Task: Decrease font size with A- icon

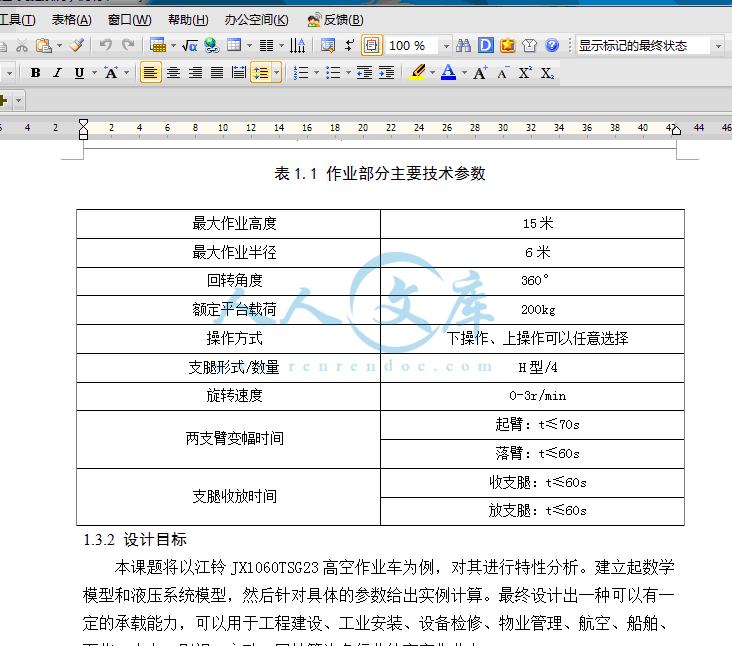Action: pyautogui.click(x=503, y=73)
